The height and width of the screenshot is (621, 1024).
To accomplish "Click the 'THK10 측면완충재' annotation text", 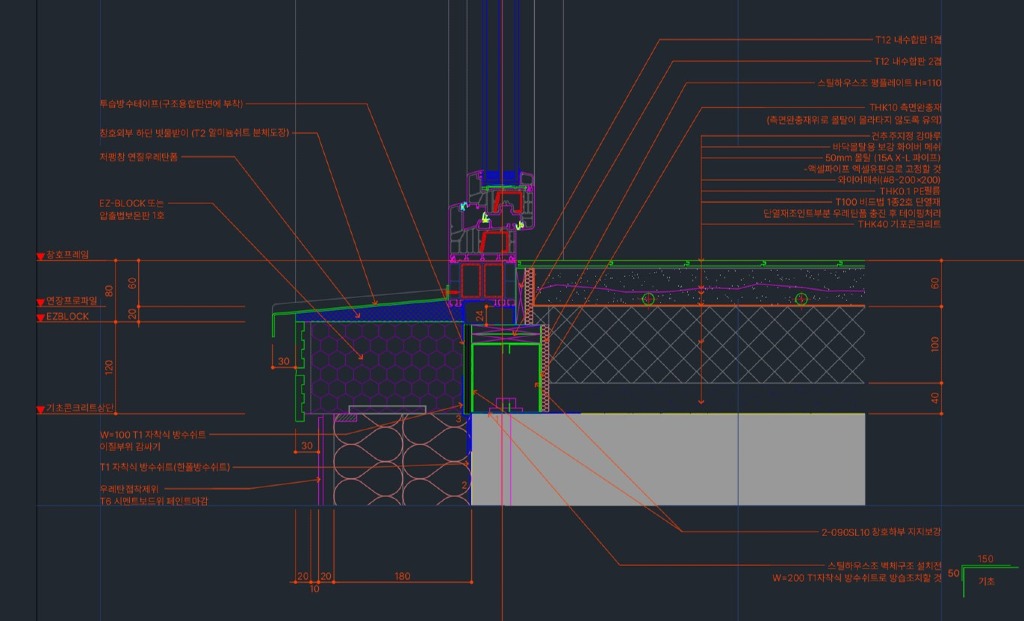I will pos(905,106).
